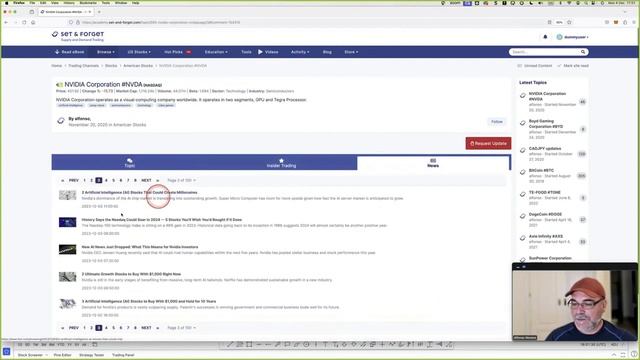Open the Set & Forget site logo
The height and width of the screenshot is (360, 640).
pyautogui.click(x=78, y=36)
